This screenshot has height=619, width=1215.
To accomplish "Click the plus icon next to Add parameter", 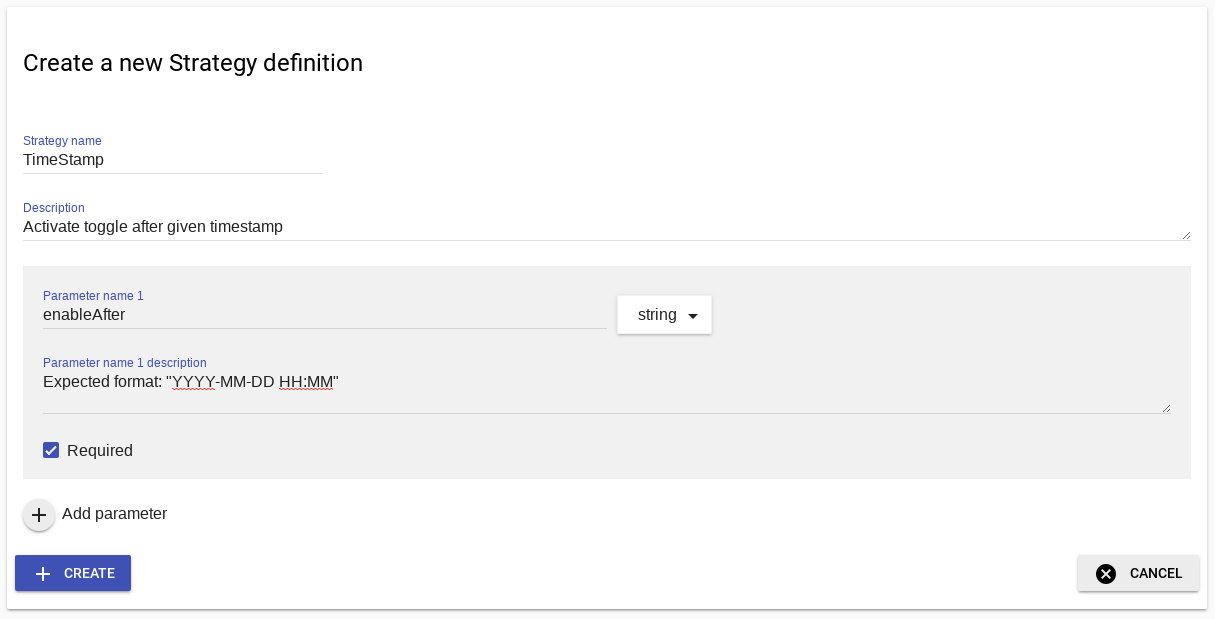I will 39,515.
